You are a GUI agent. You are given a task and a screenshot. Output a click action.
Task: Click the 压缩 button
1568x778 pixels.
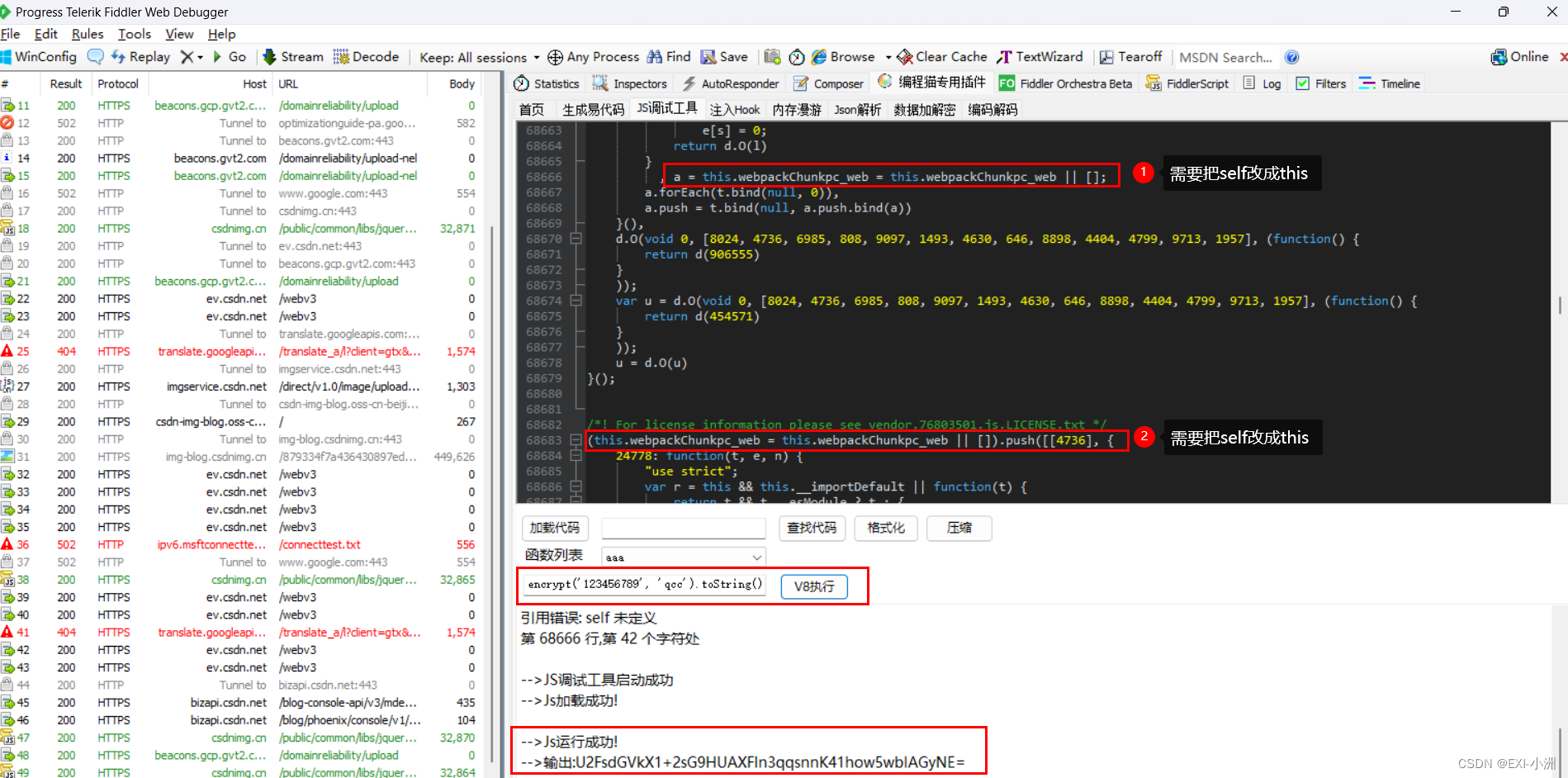coord(959,528)
